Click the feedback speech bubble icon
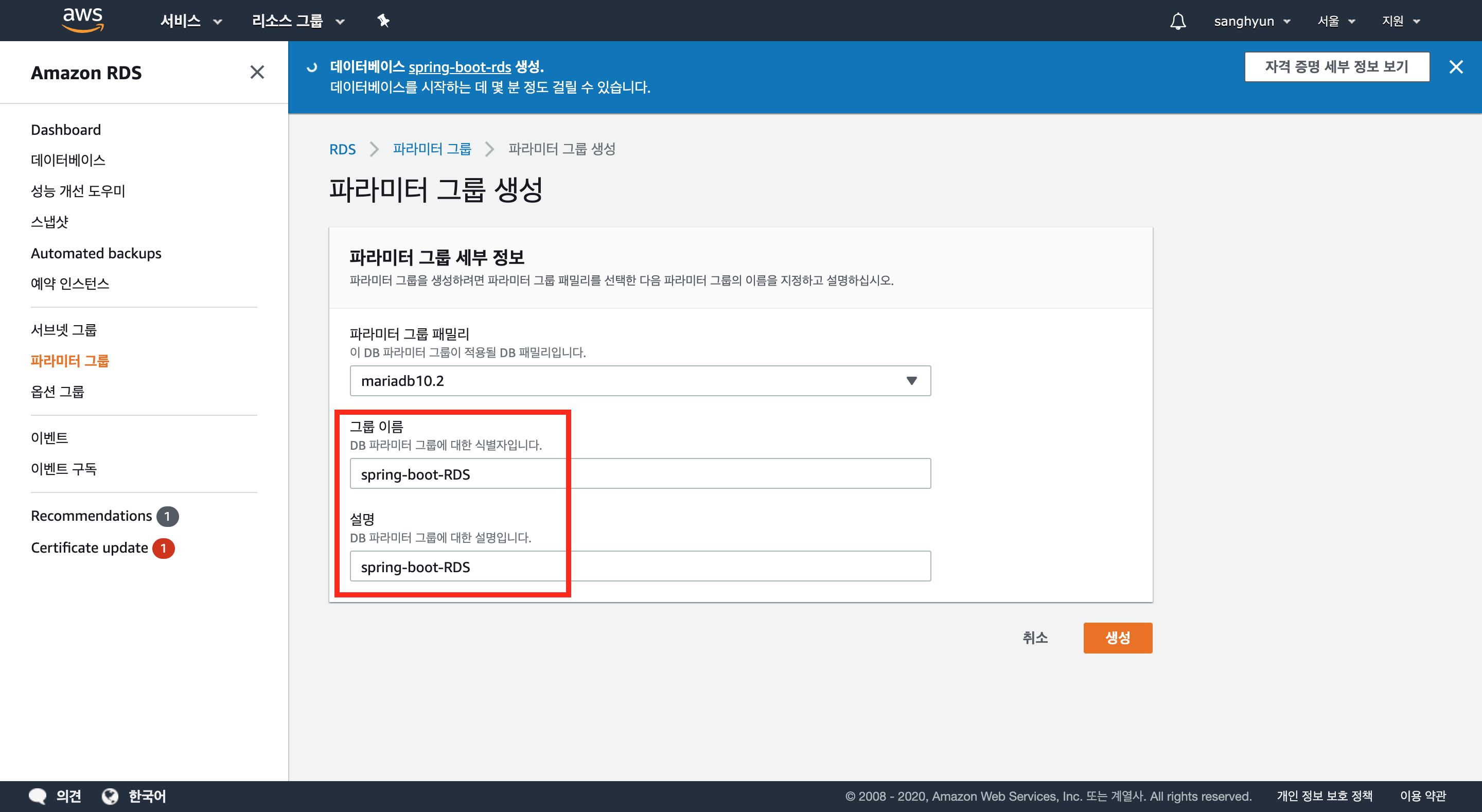Screen dimensions: 1482x812 (38, 796)
